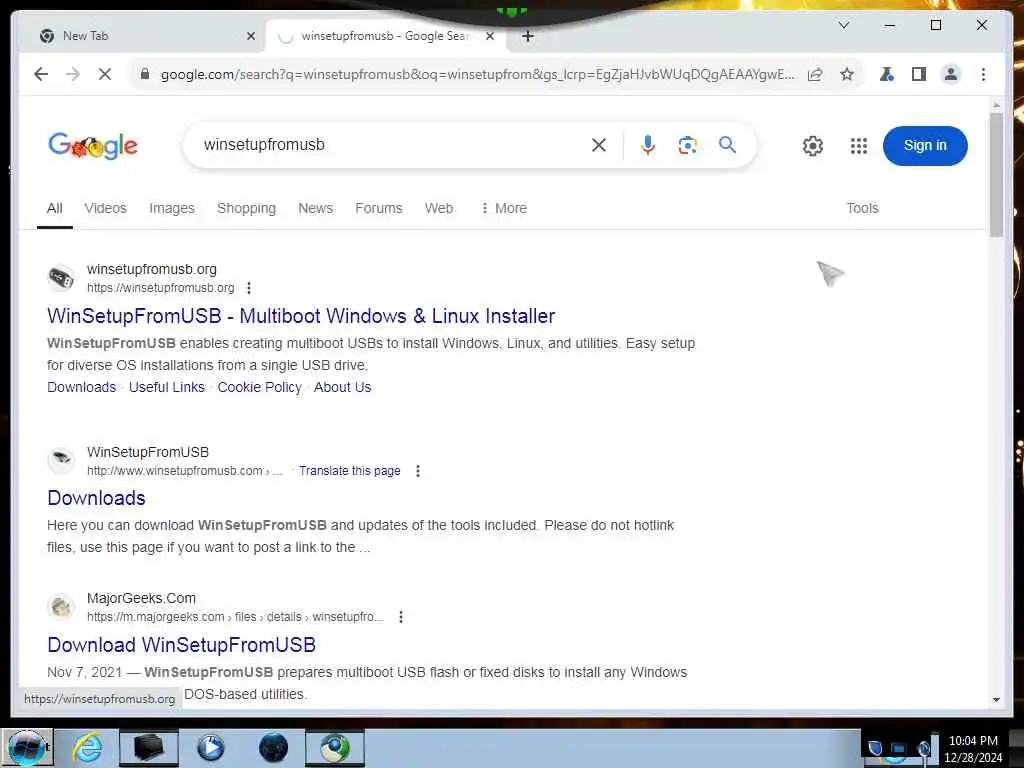Bookmark this page with the star icon
Screen dimensions: 1024x768
pyautogui.click(x=847, y=74)
